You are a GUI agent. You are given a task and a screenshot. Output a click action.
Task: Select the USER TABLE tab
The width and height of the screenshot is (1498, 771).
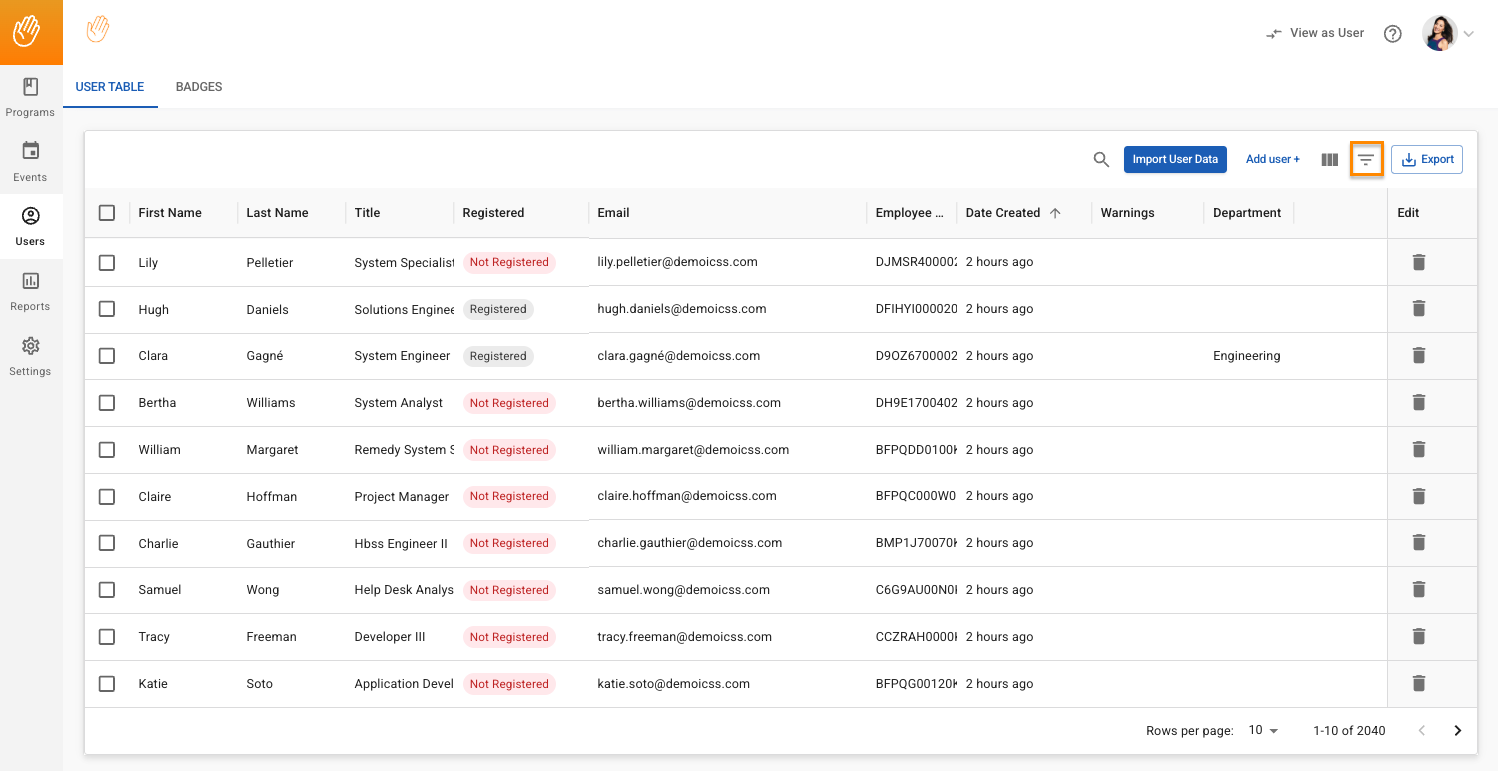point(110,87)
